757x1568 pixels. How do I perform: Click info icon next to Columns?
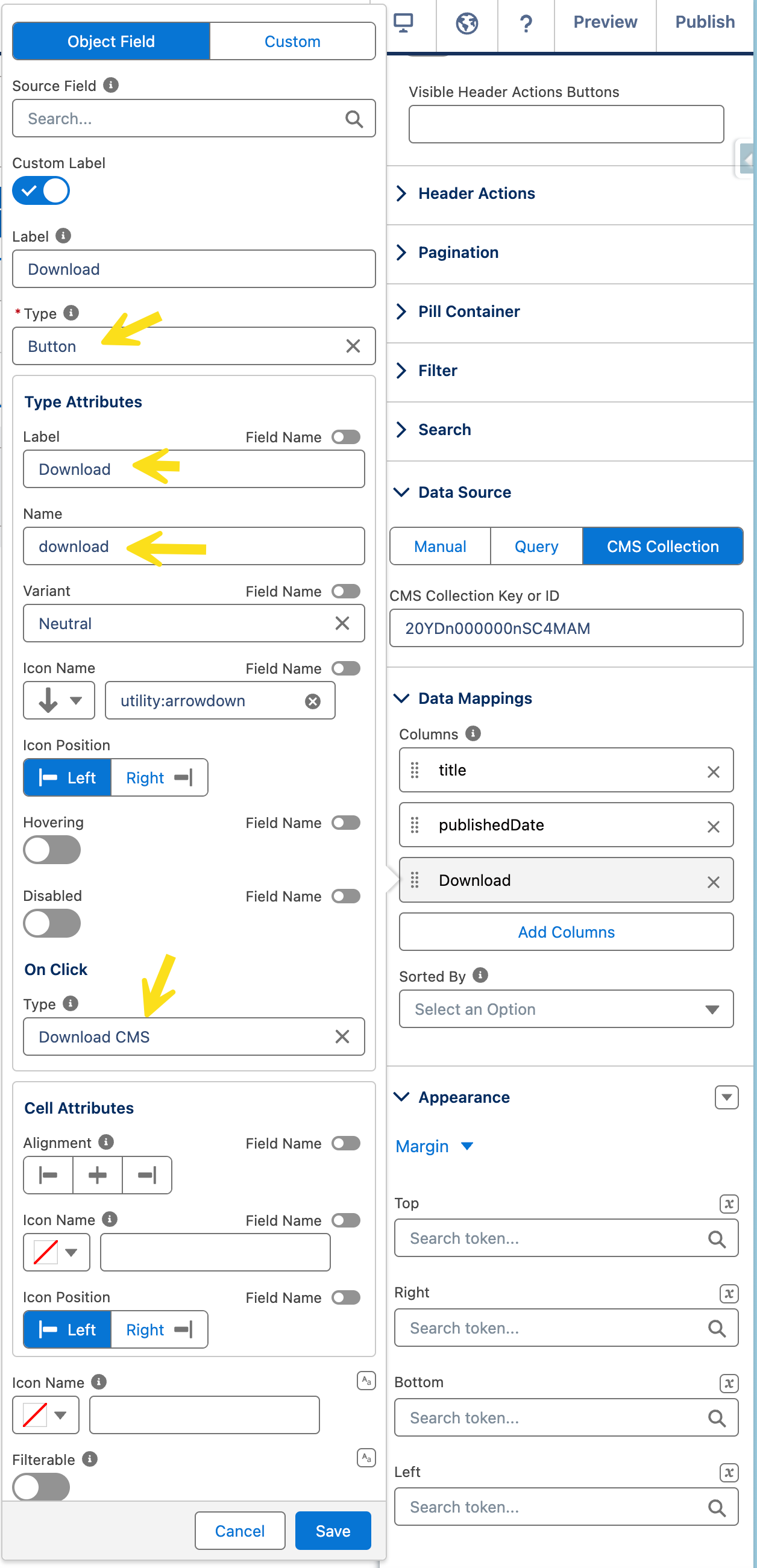point(473,733)
